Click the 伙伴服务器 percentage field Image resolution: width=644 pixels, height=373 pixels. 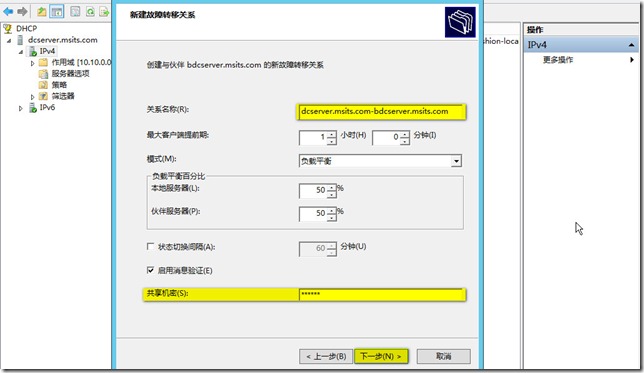click(x=313, y=214)
